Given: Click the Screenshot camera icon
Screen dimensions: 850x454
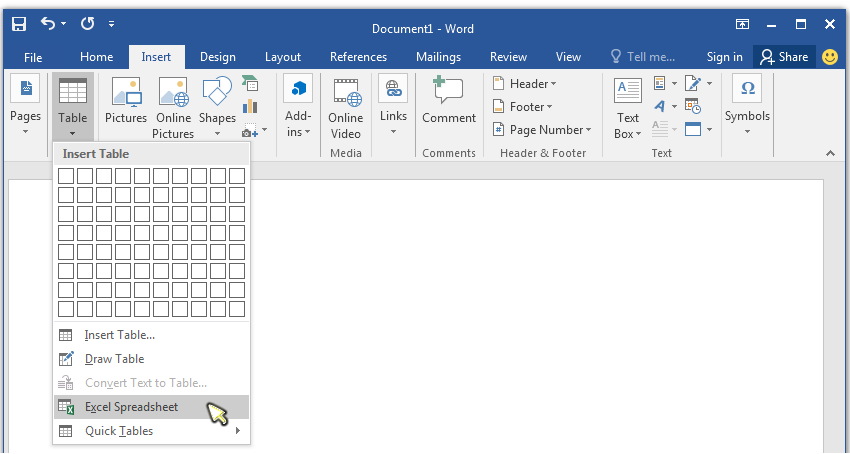Looking at the screenshot, I should (250, 130).
